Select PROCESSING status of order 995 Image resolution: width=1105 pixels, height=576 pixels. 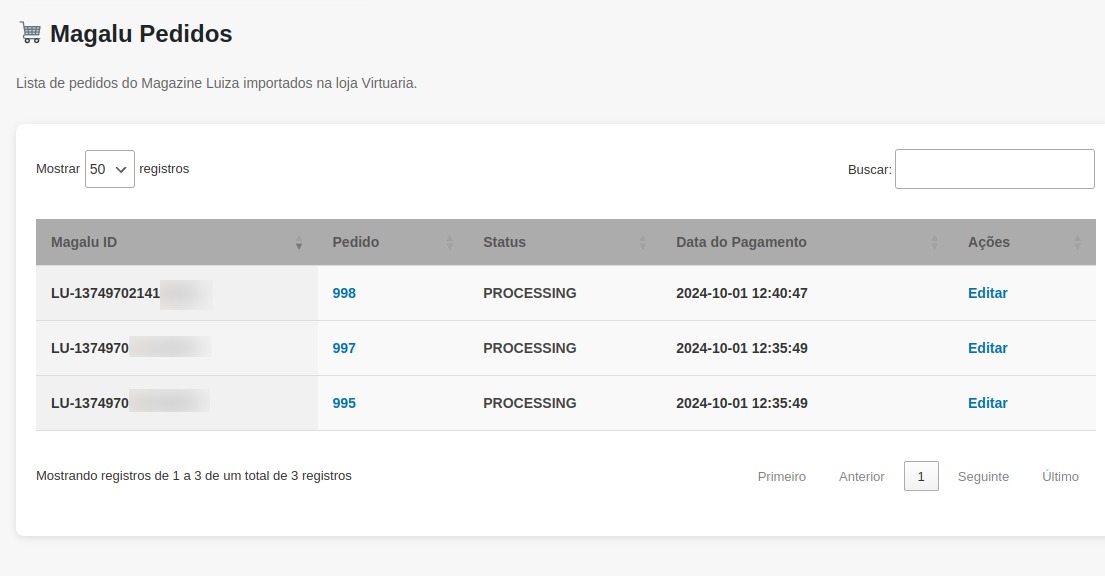pyautogui.click(x=529, y=403)
